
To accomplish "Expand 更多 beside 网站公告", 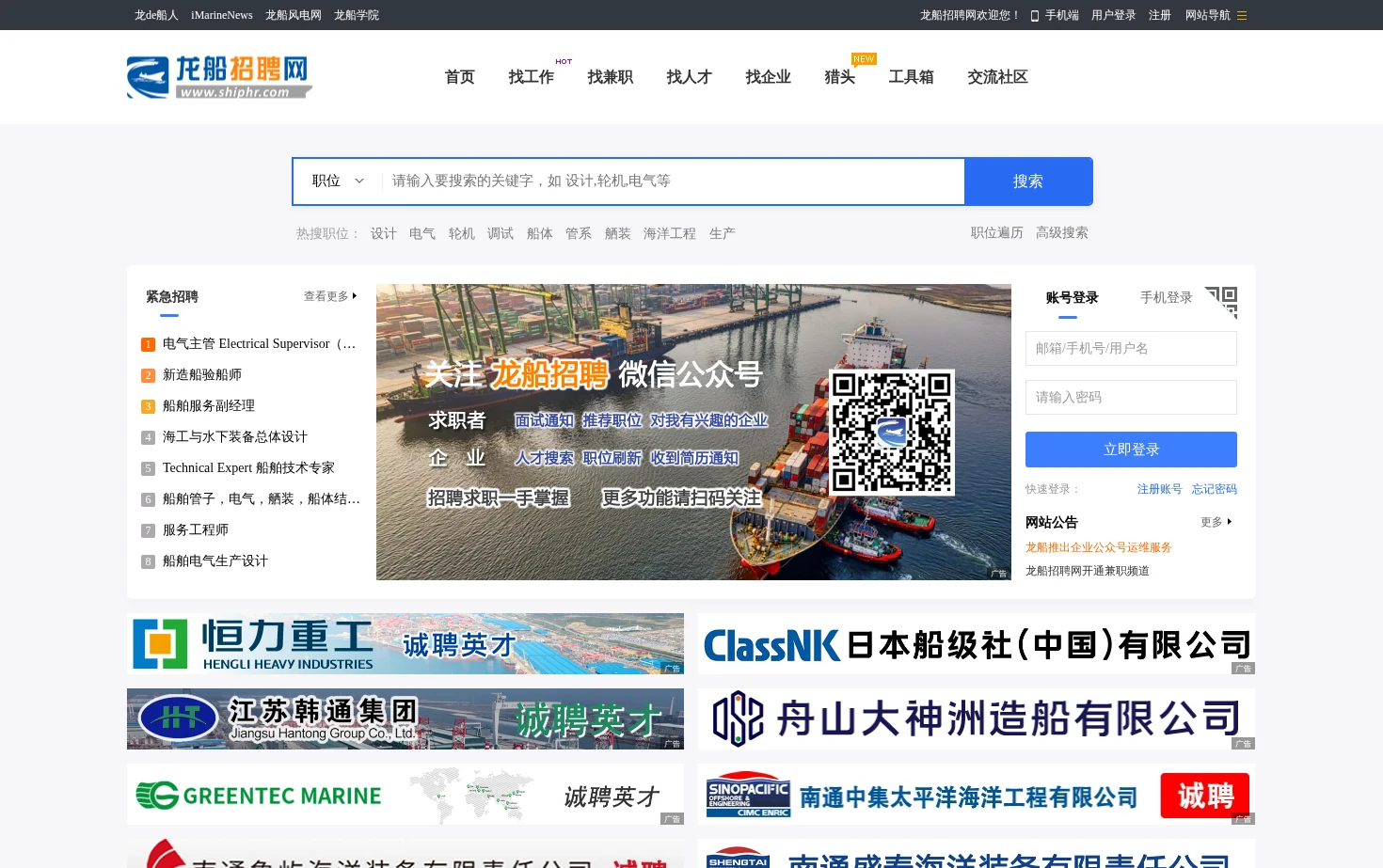I will (1216, 522).
